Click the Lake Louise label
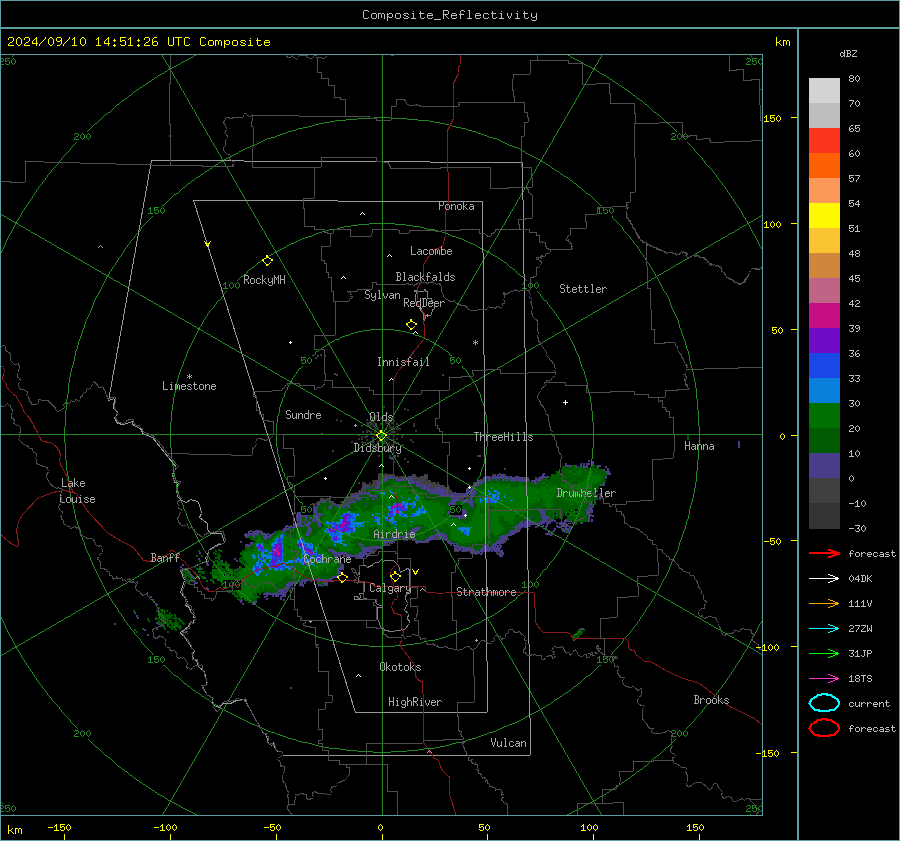 [77, 491]
